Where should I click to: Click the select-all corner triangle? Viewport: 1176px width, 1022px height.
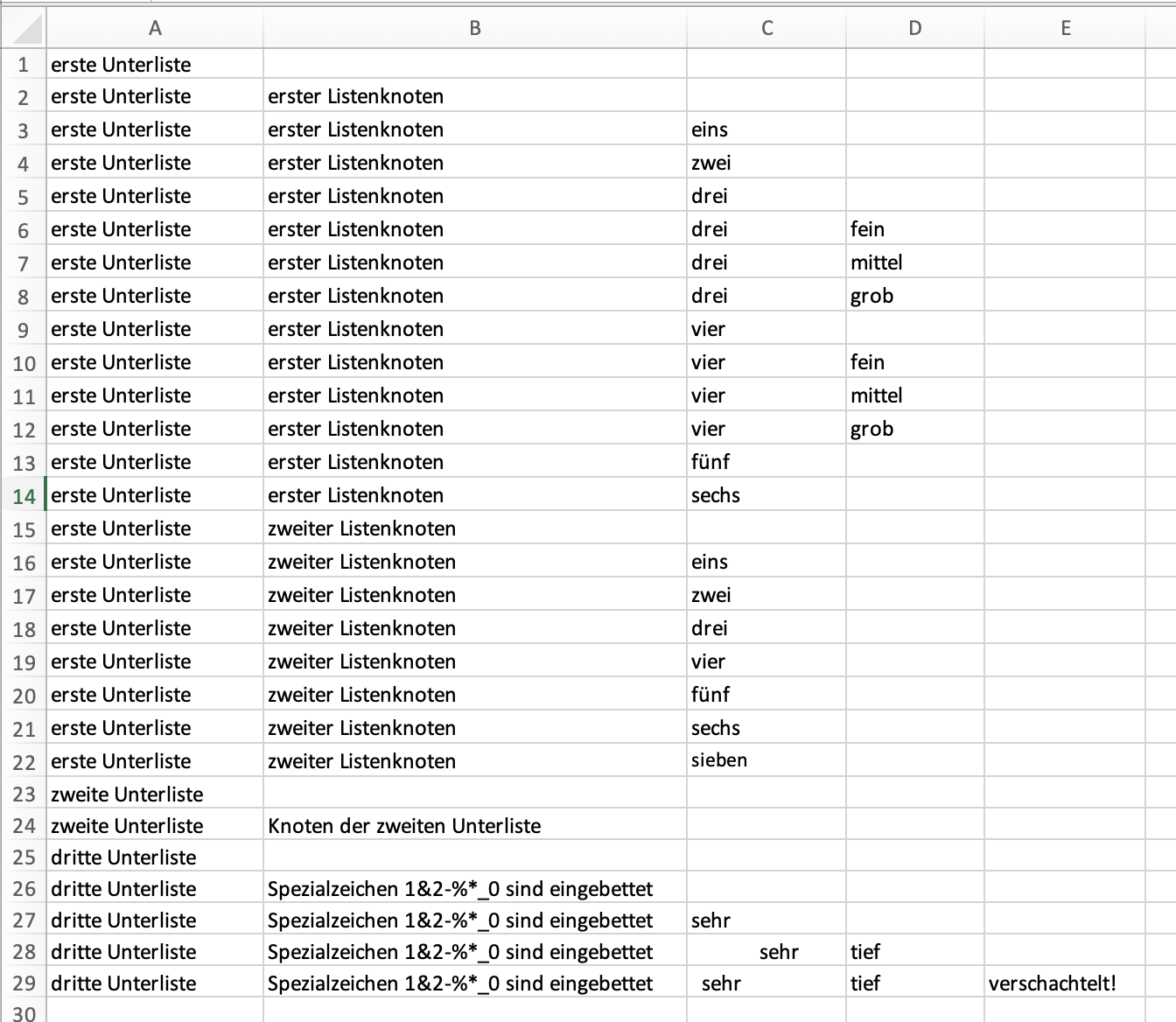click(x=28, y=30)
